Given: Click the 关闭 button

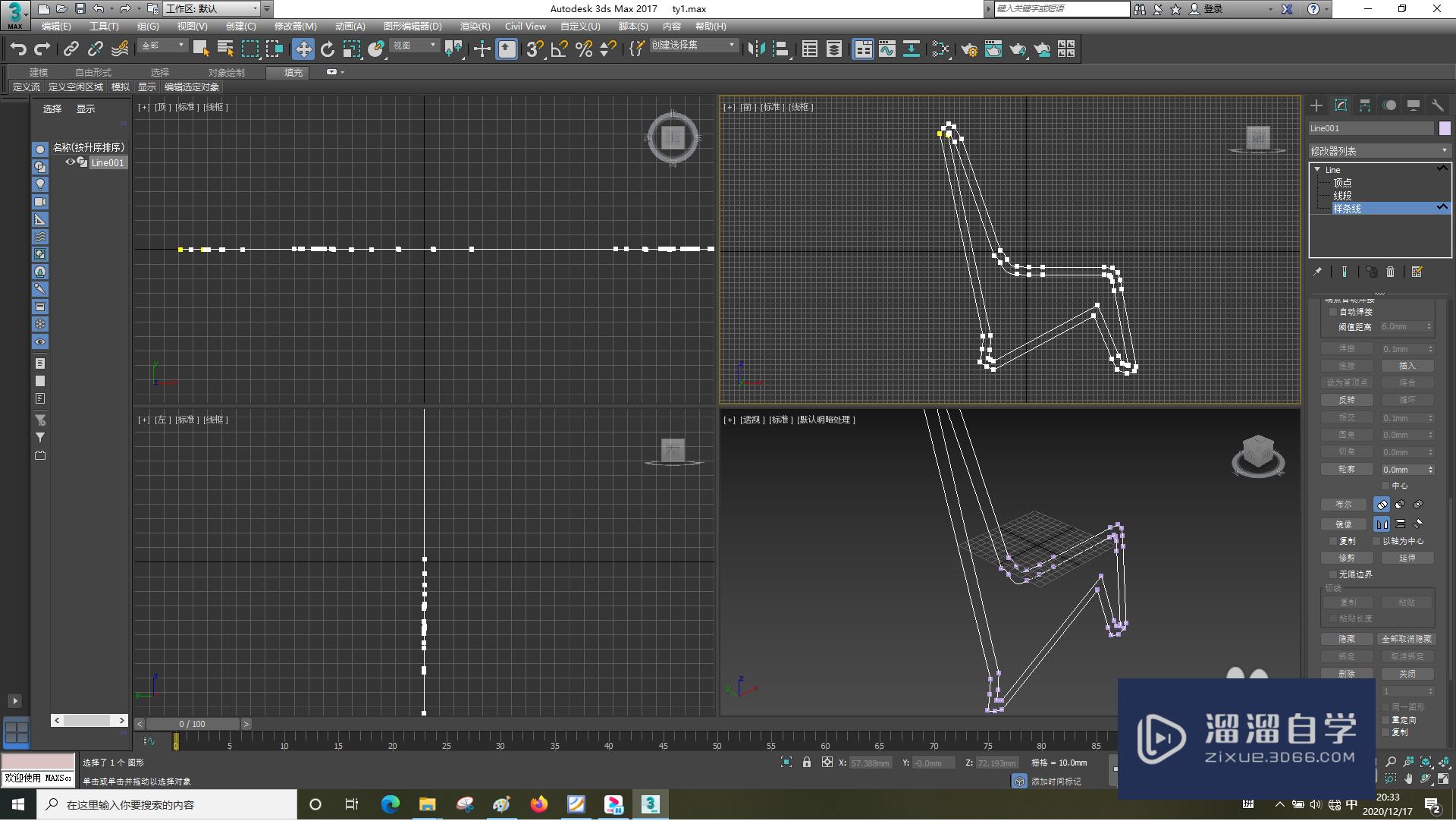Looking at the screenshot, I should click(1407, 674).
